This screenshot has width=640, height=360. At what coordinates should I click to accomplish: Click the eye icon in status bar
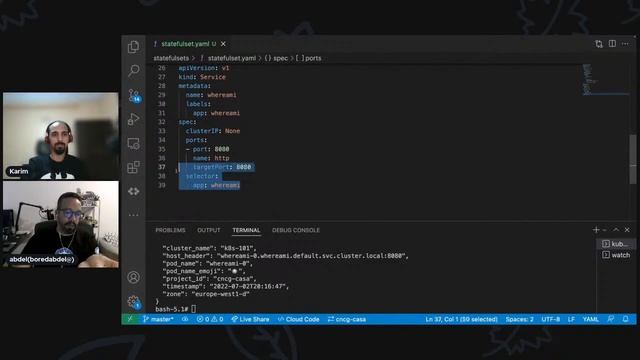185,319
